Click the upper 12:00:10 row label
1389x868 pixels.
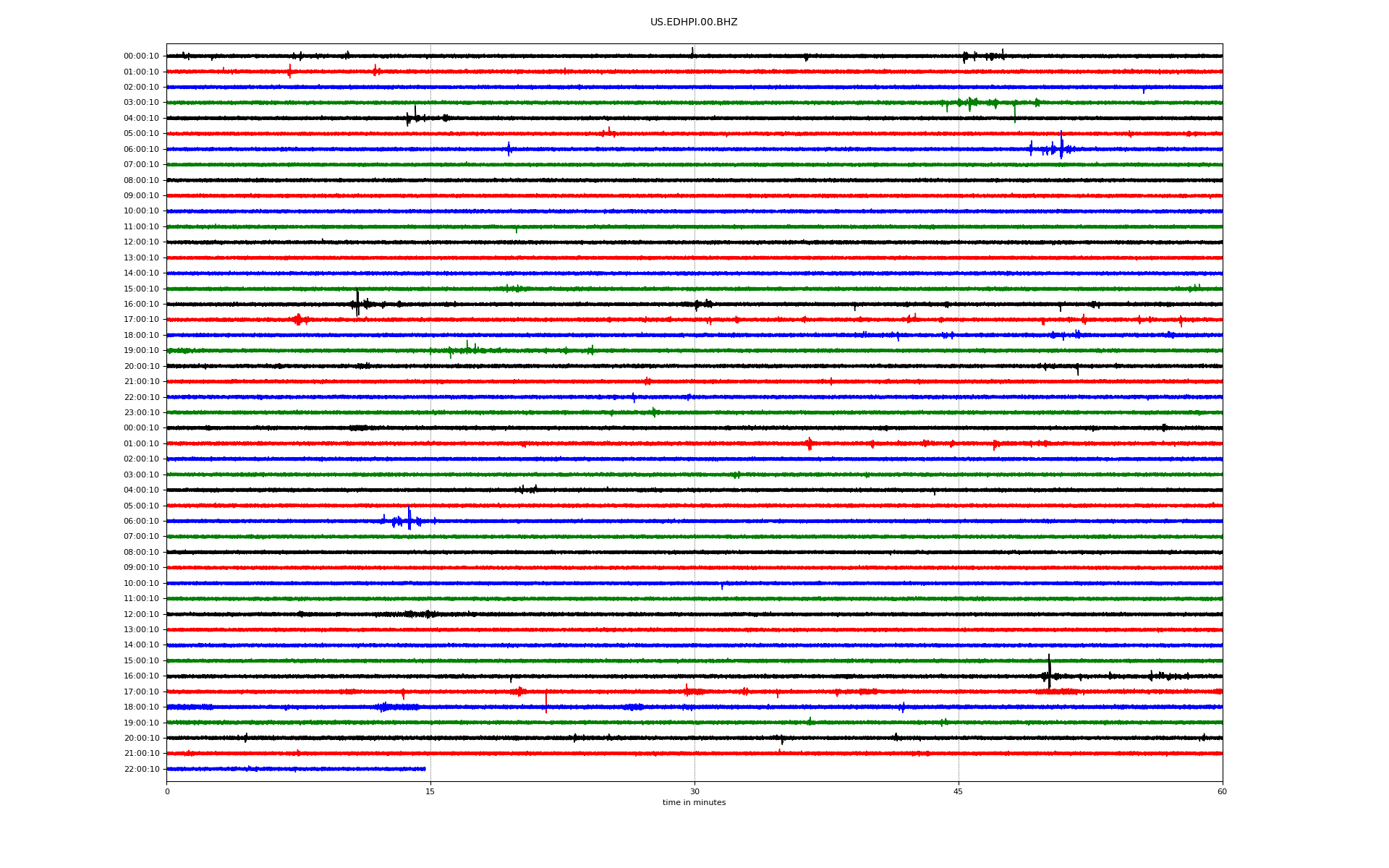pos(141,242)
